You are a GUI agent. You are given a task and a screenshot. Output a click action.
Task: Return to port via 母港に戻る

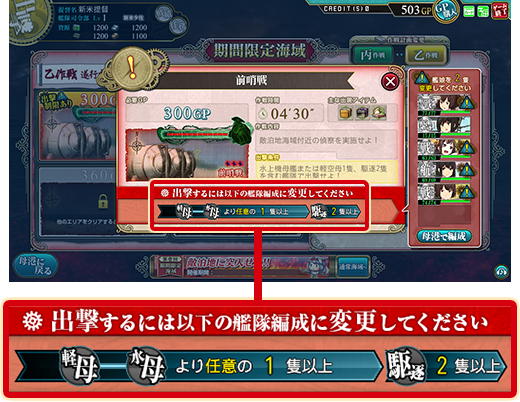35,265
